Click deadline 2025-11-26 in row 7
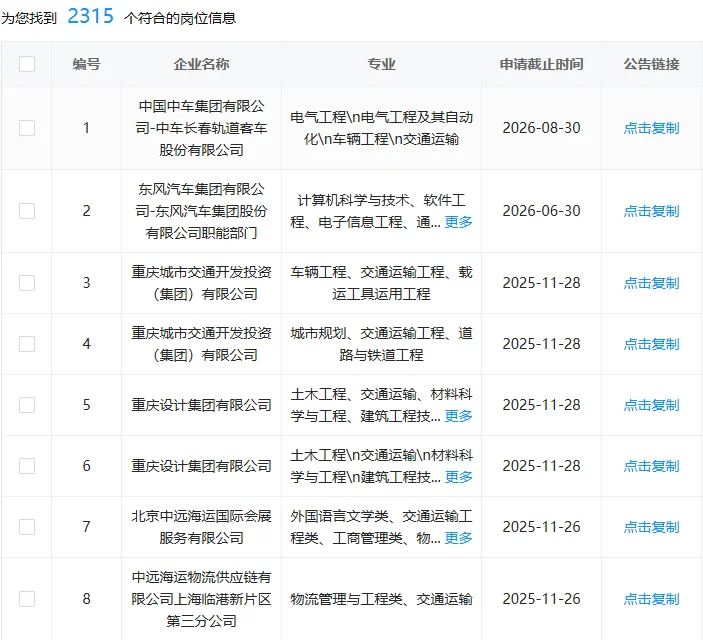 point(542,527)
